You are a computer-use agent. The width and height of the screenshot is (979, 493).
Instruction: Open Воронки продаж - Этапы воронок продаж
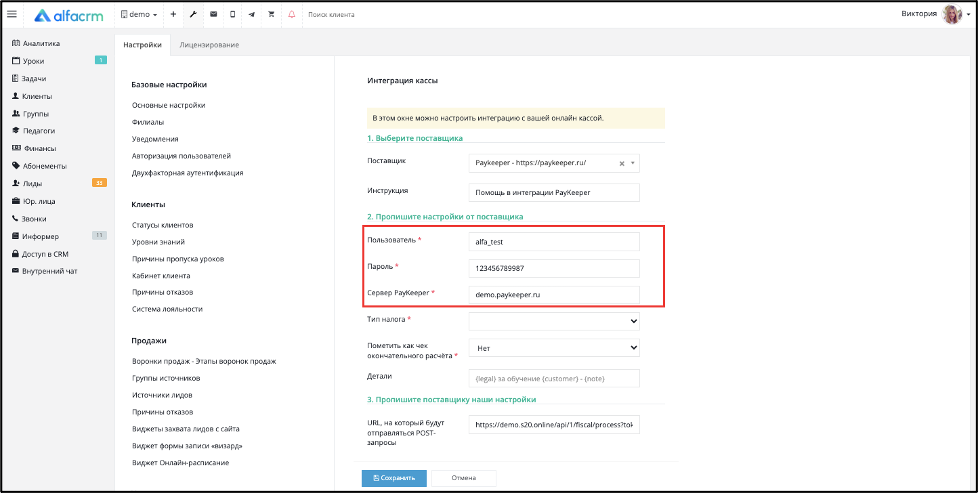204,361
